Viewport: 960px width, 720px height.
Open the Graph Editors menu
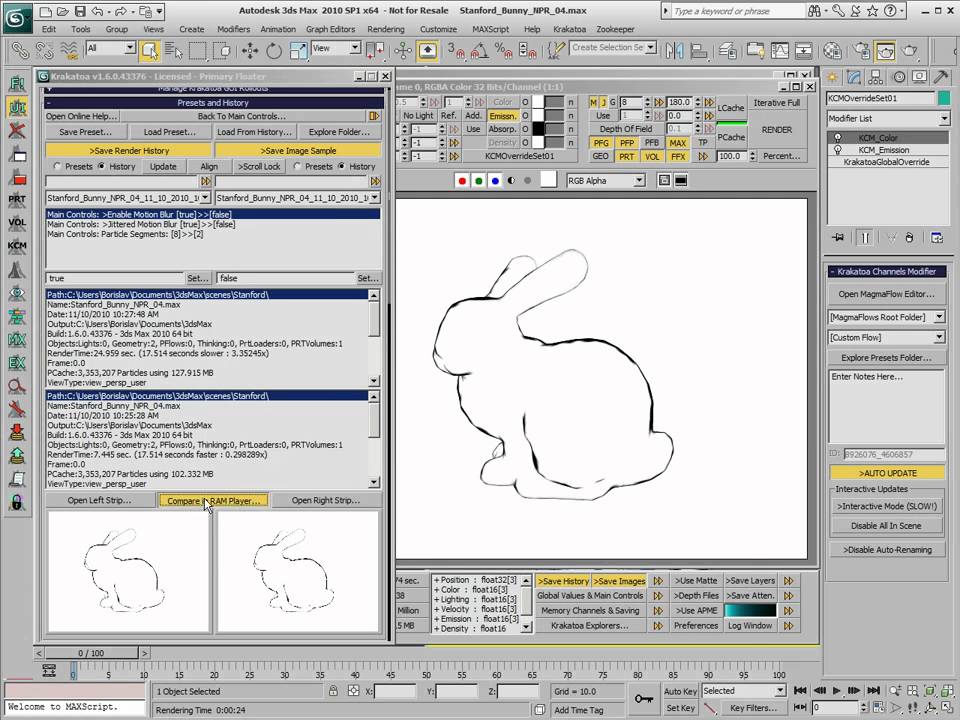[330, 29]
